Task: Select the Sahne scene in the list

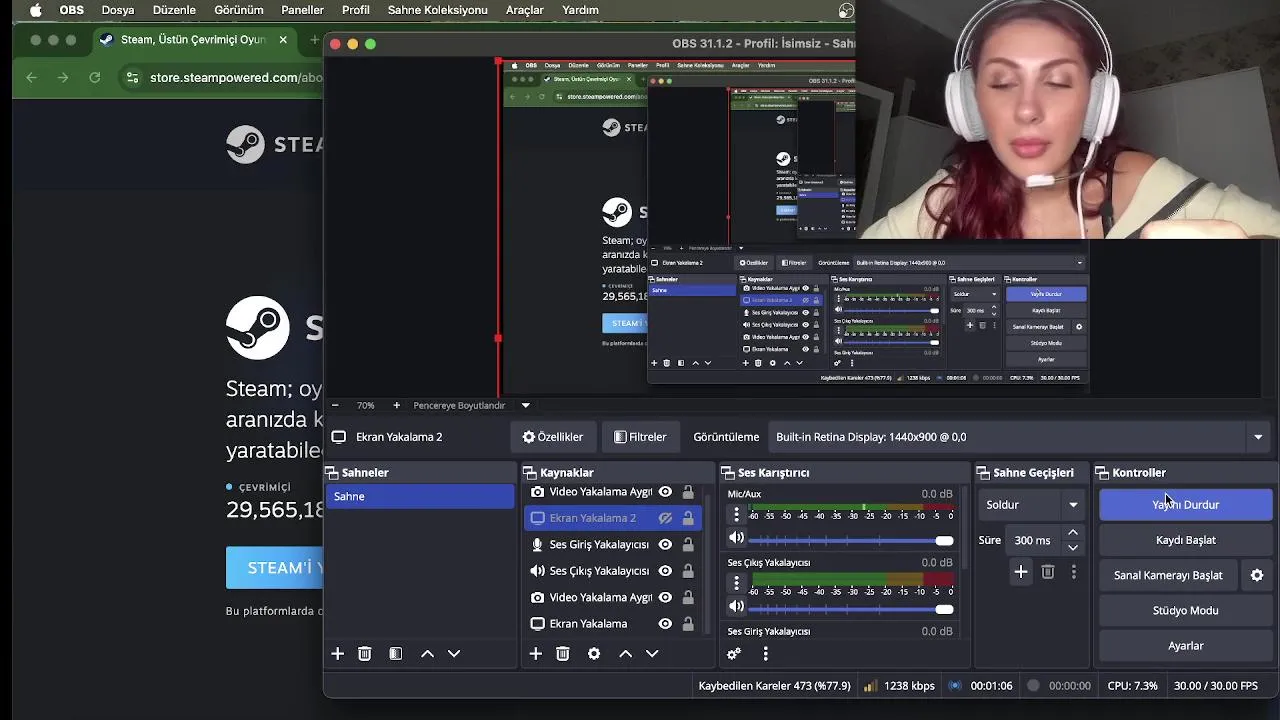Action: [x=420, y=497]
